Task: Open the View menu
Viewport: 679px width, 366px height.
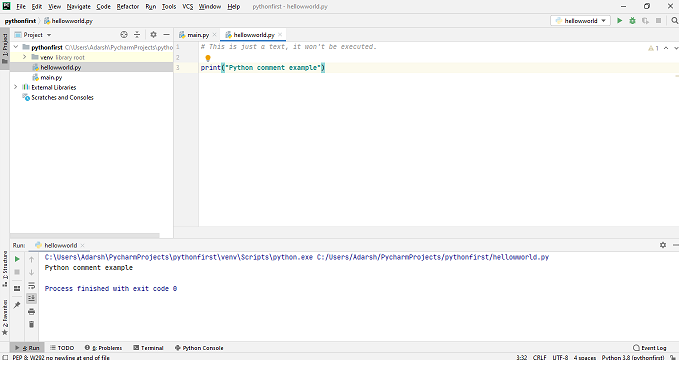Action: tap(55, 6)
